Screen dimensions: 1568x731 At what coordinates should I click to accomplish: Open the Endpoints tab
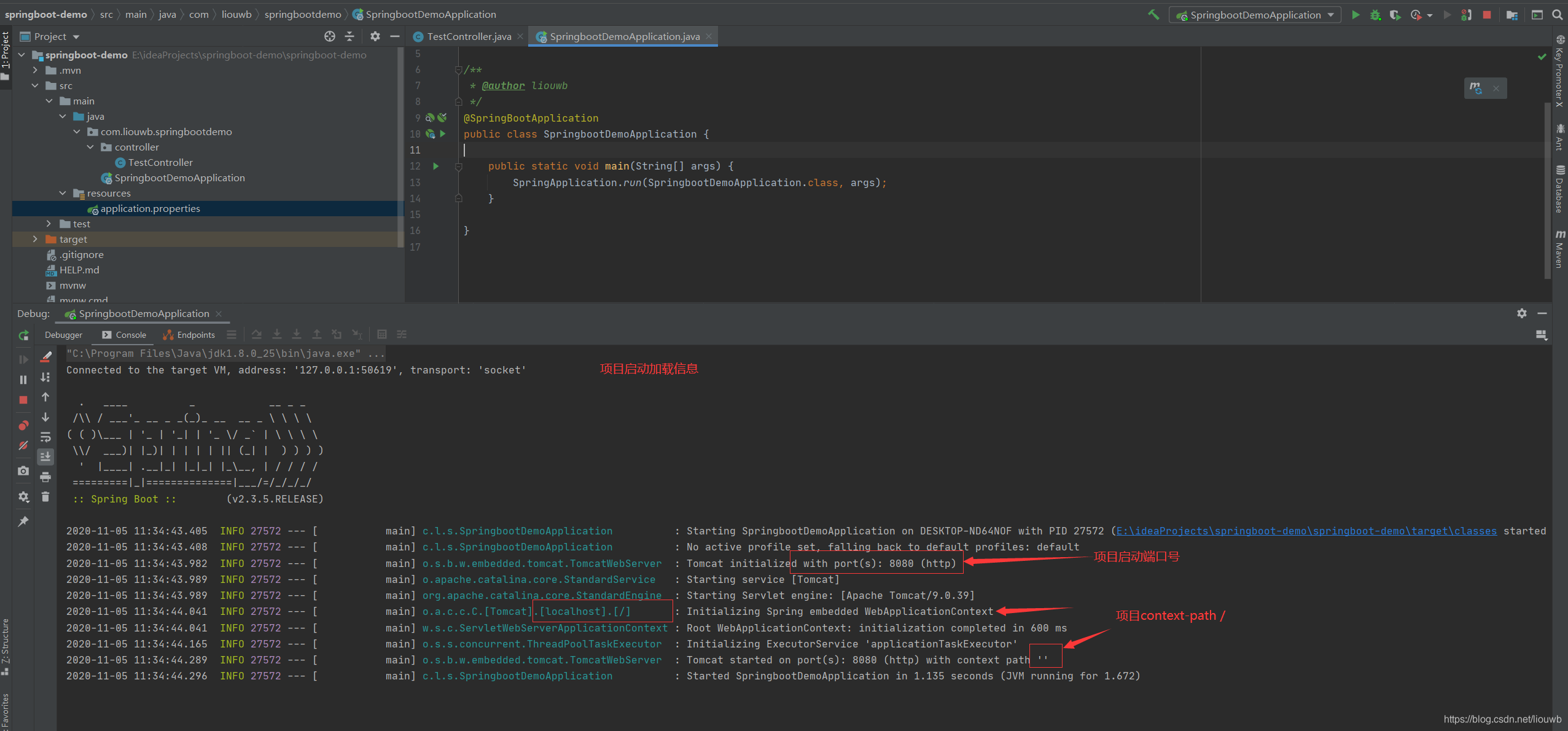189,335
